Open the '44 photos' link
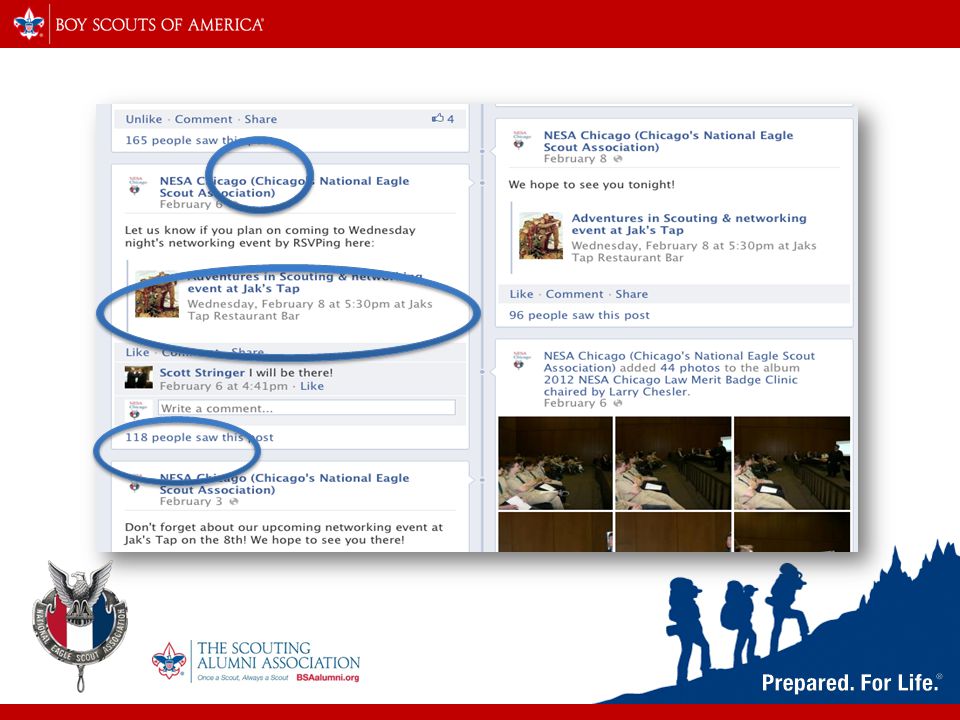Viewport: 960px width, 720px height. point(690,368)
